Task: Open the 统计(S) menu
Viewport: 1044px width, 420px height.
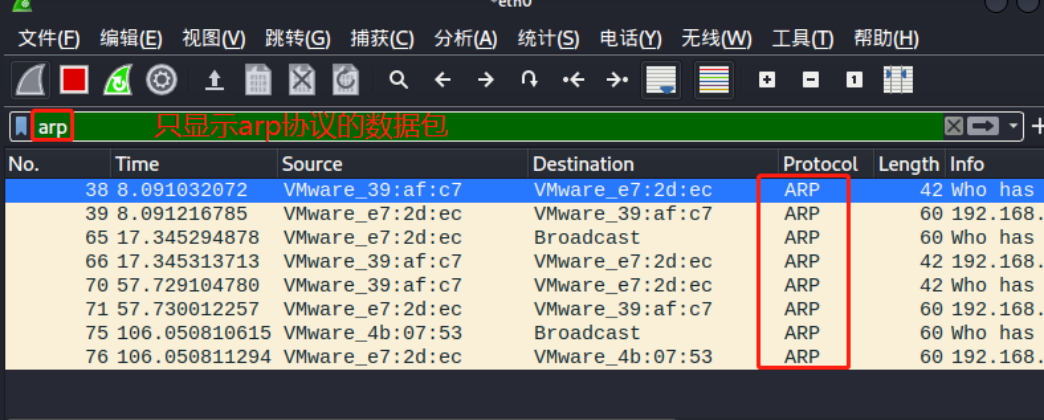Action: coord(549,39)
